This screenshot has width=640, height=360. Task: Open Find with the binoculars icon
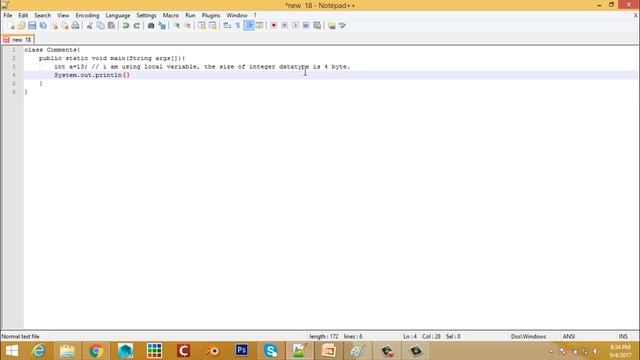coord(151,26)
